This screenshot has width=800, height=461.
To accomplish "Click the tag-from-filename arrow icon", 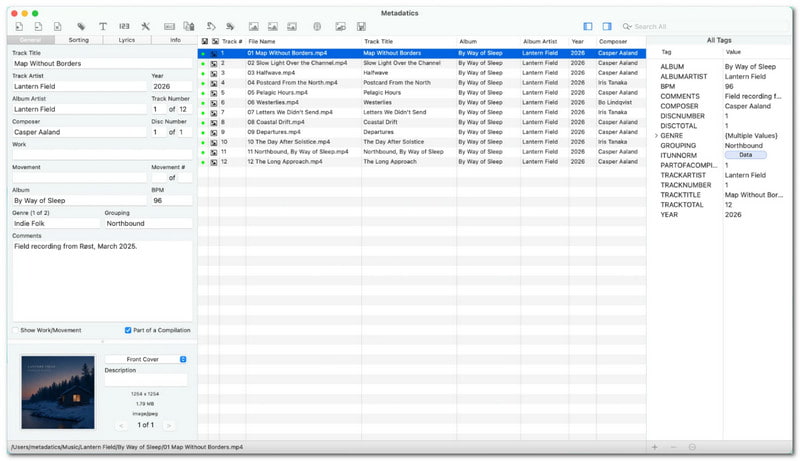I will point(211,27).
